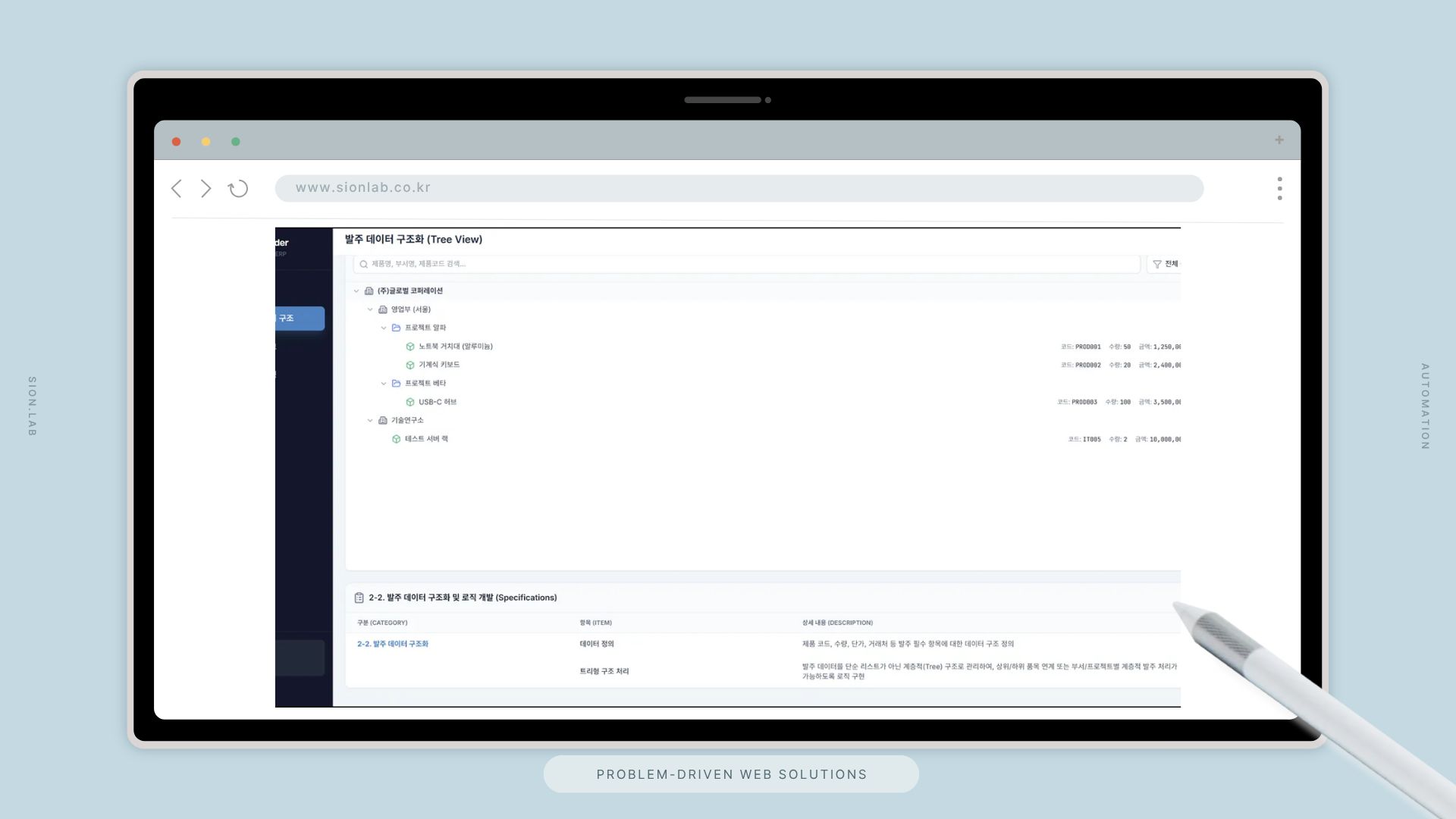Click the browser forward arrow
The height and width of the screenshot is (819, 1456).
click(x=206, y=189)
